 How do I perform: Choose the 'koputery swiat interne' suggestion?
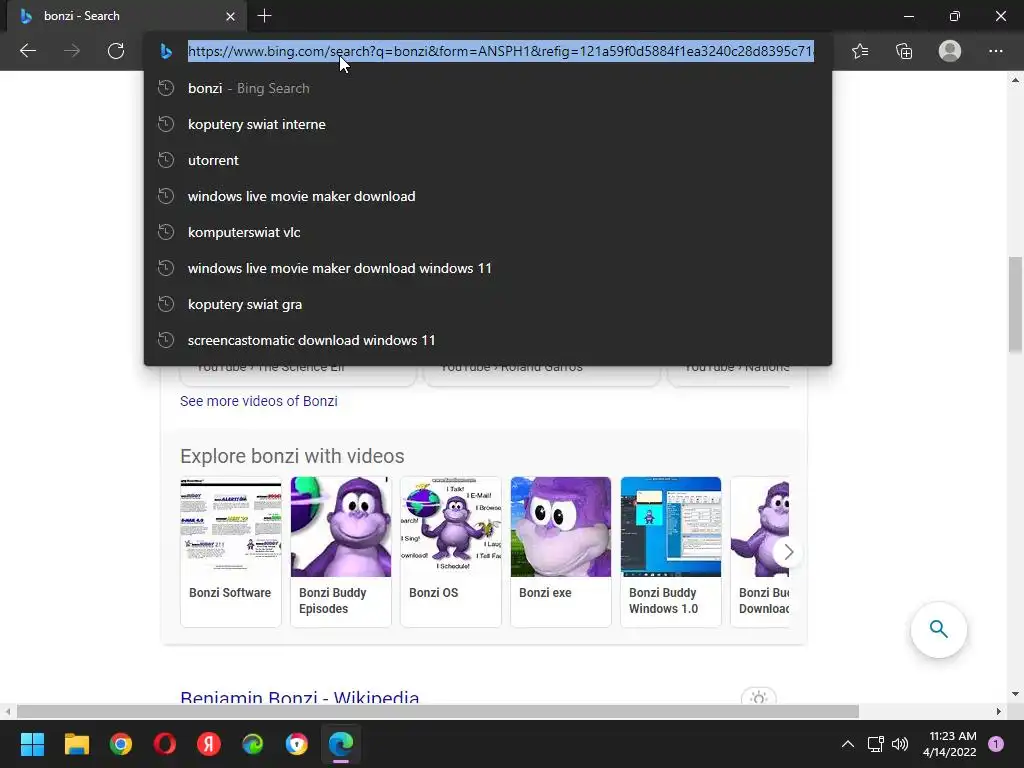[488, 124]
